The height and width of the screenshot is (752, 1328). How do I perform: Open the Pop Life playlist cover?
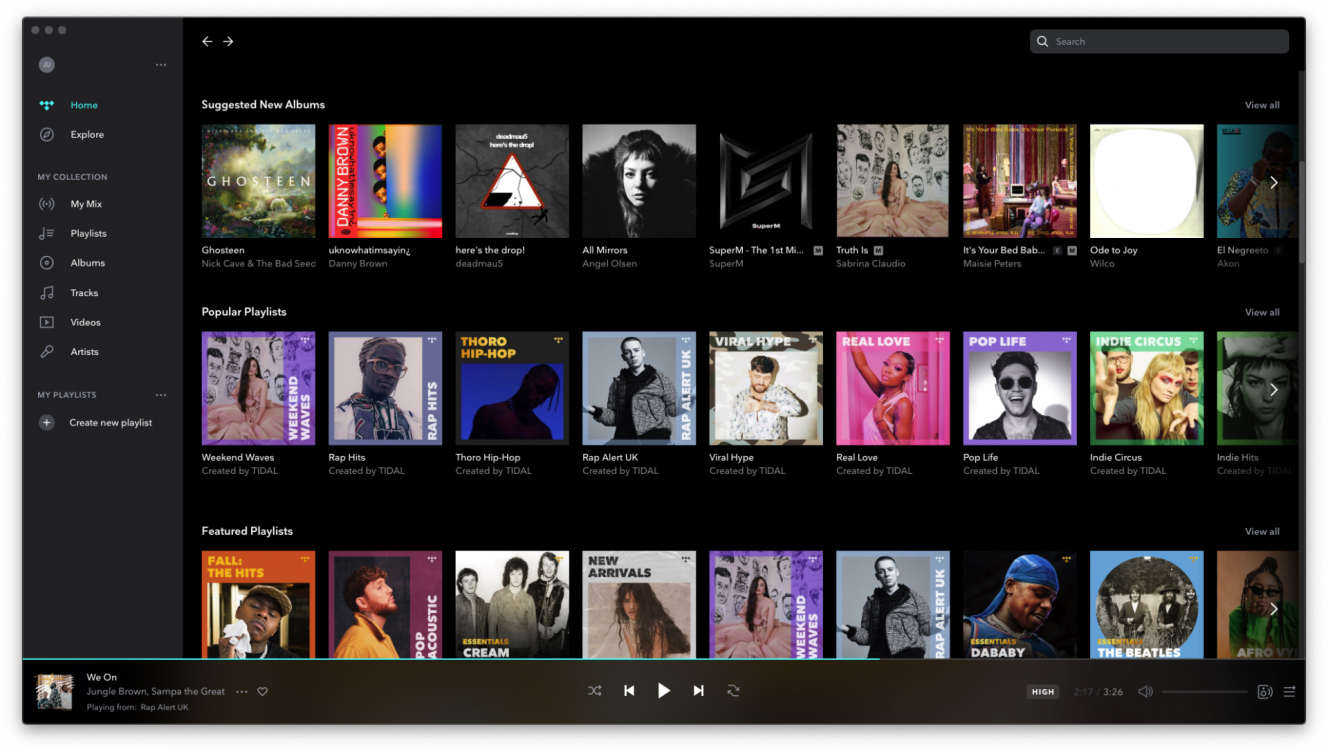[1020, 388]
